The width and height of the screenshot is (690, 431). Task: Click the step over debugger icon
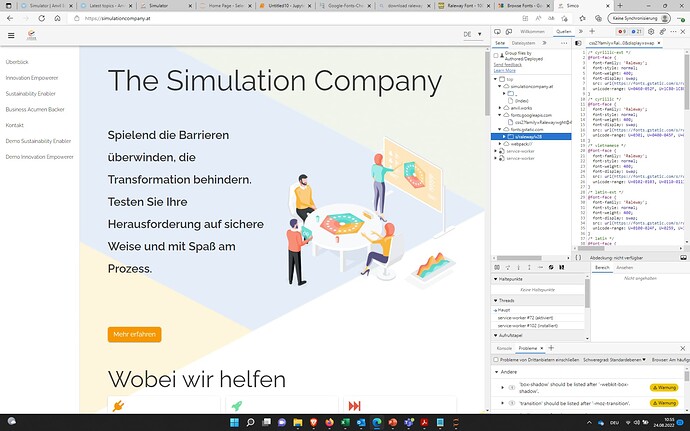(508, 267)
